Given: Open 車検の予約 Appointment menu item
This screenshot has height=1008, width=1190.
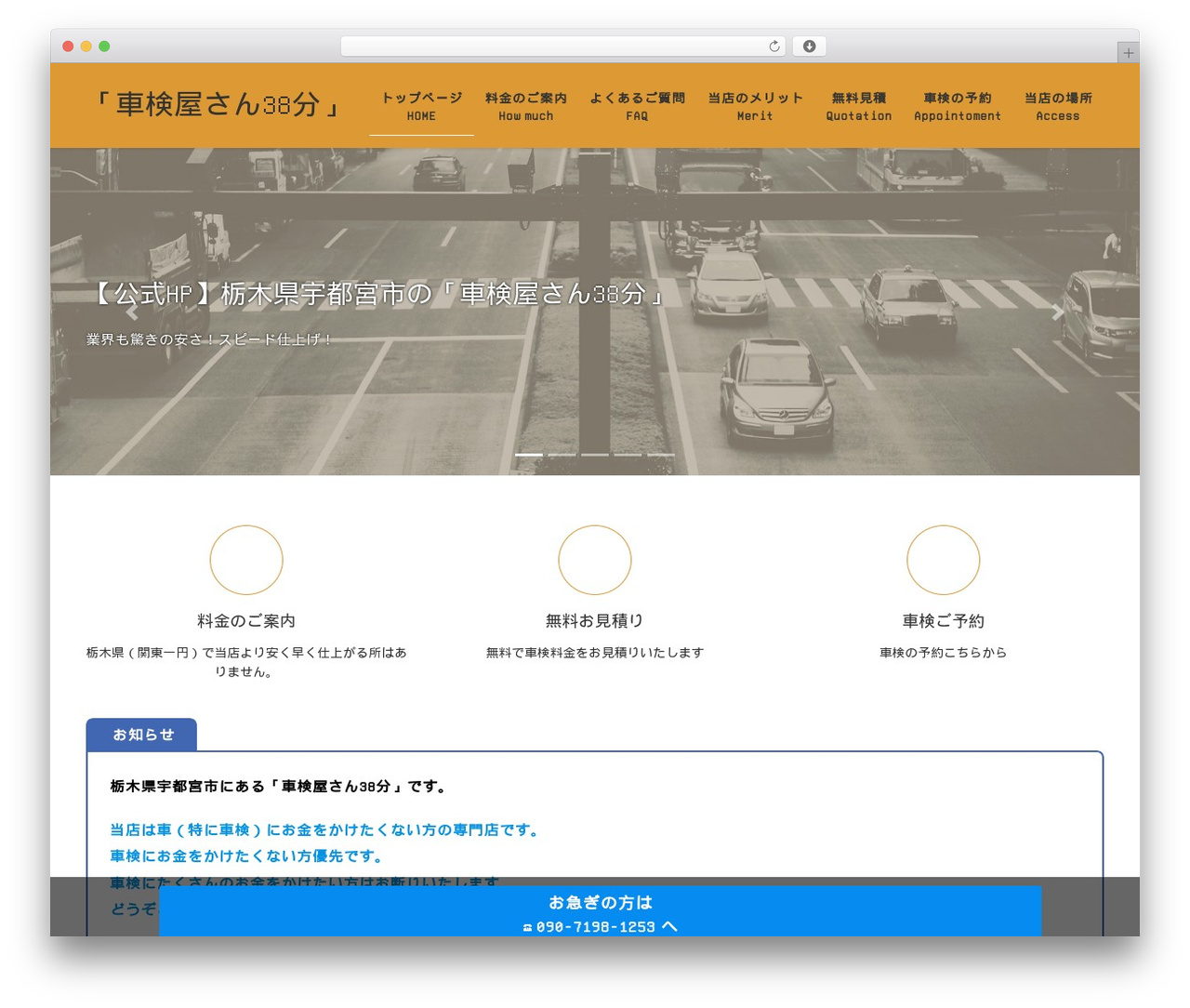Looking at the screenshot, I should pos(958,106).
